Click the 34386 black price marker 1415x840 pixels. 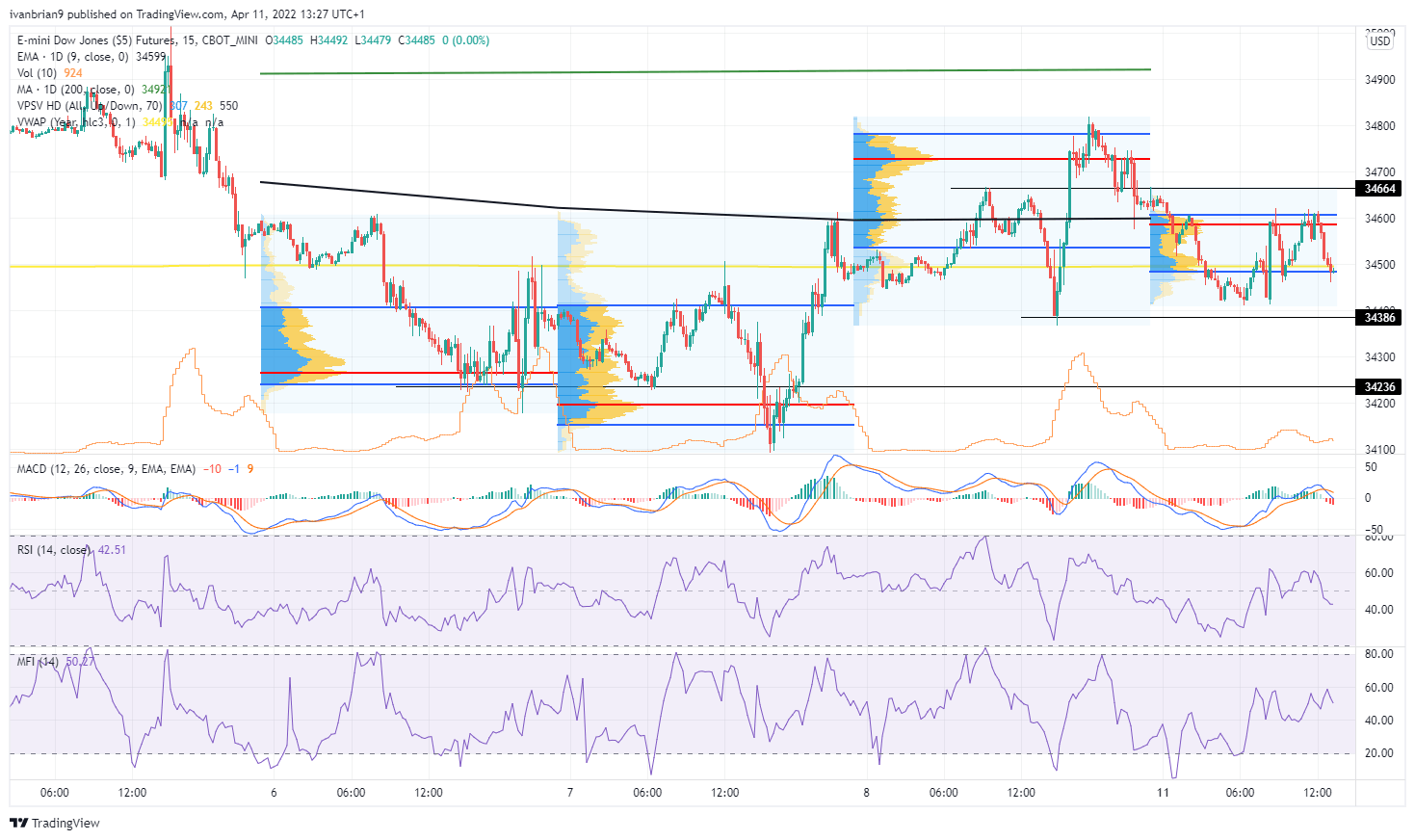pos(1379,316)
